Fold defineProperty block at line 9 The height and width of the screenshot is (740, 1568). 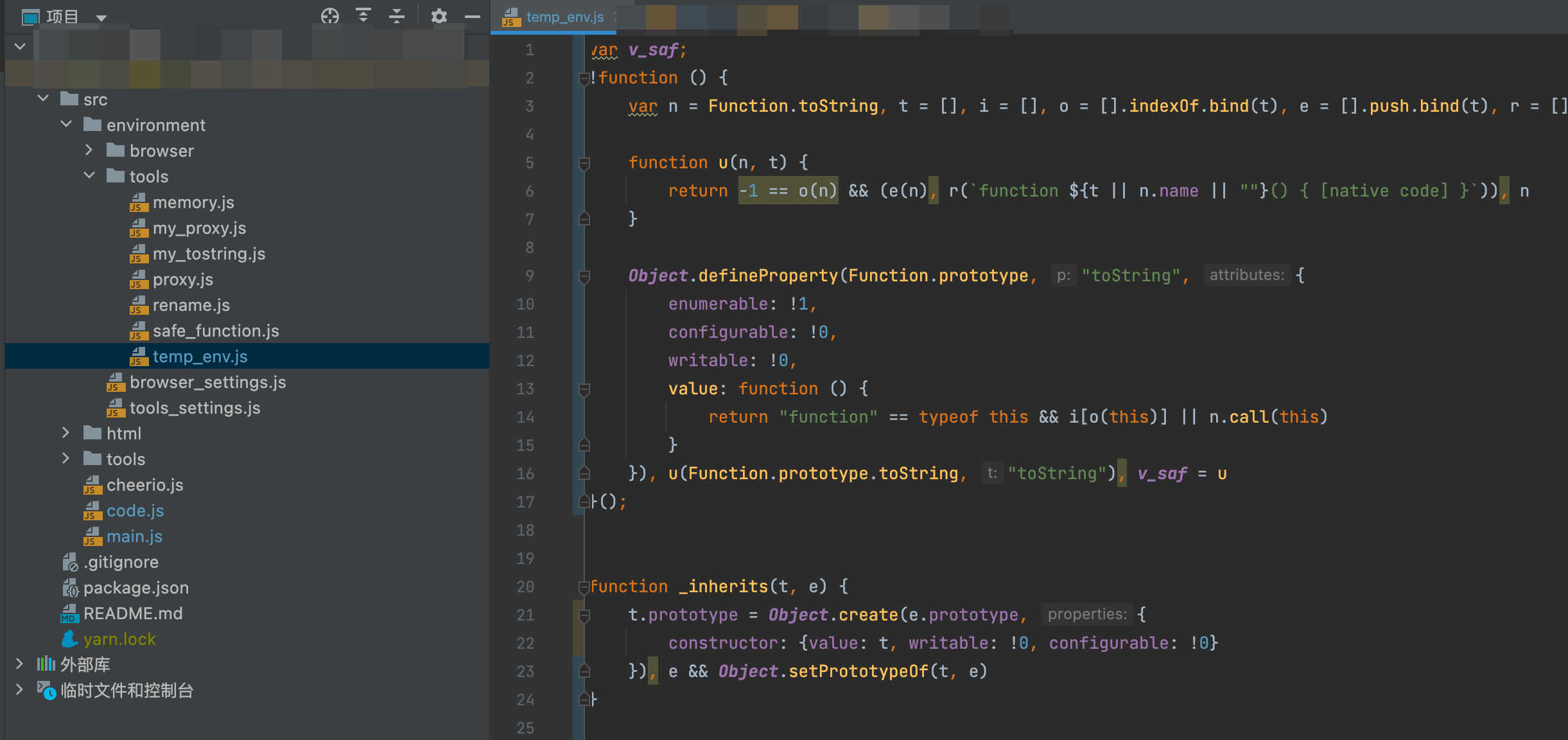[x=584, y=276]
